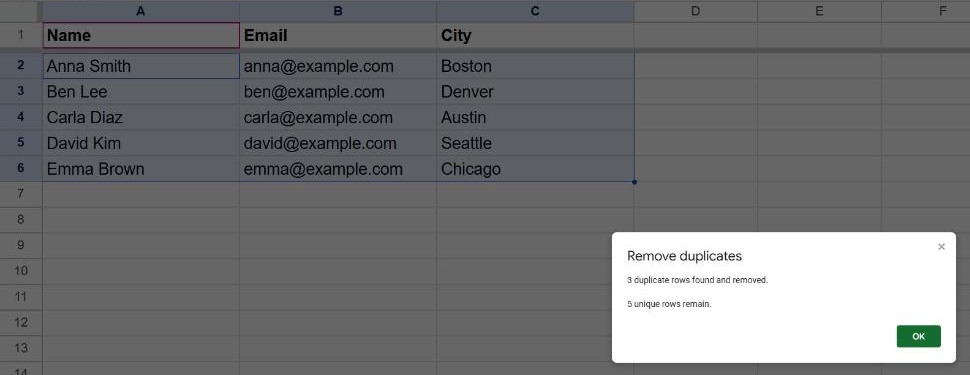This screenshot has width=970, height=375.
Task: Select row 6 header
Action: [21, 169]
